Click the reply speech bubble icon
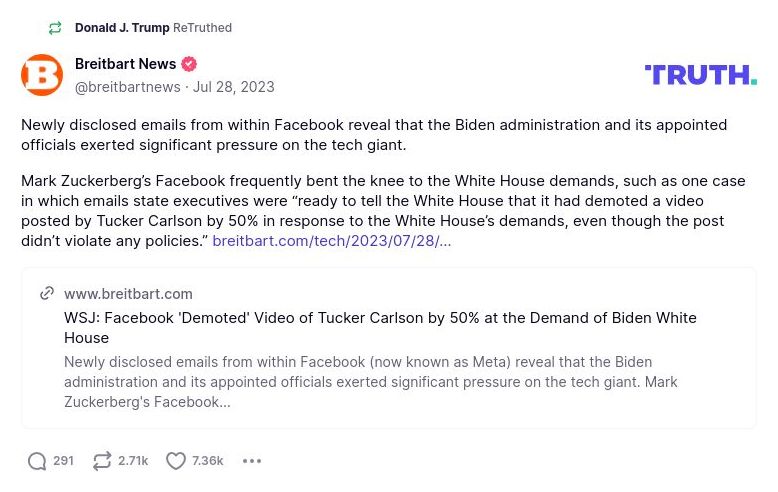This screenshot has width=778, height=492. [x=37, y=461]
